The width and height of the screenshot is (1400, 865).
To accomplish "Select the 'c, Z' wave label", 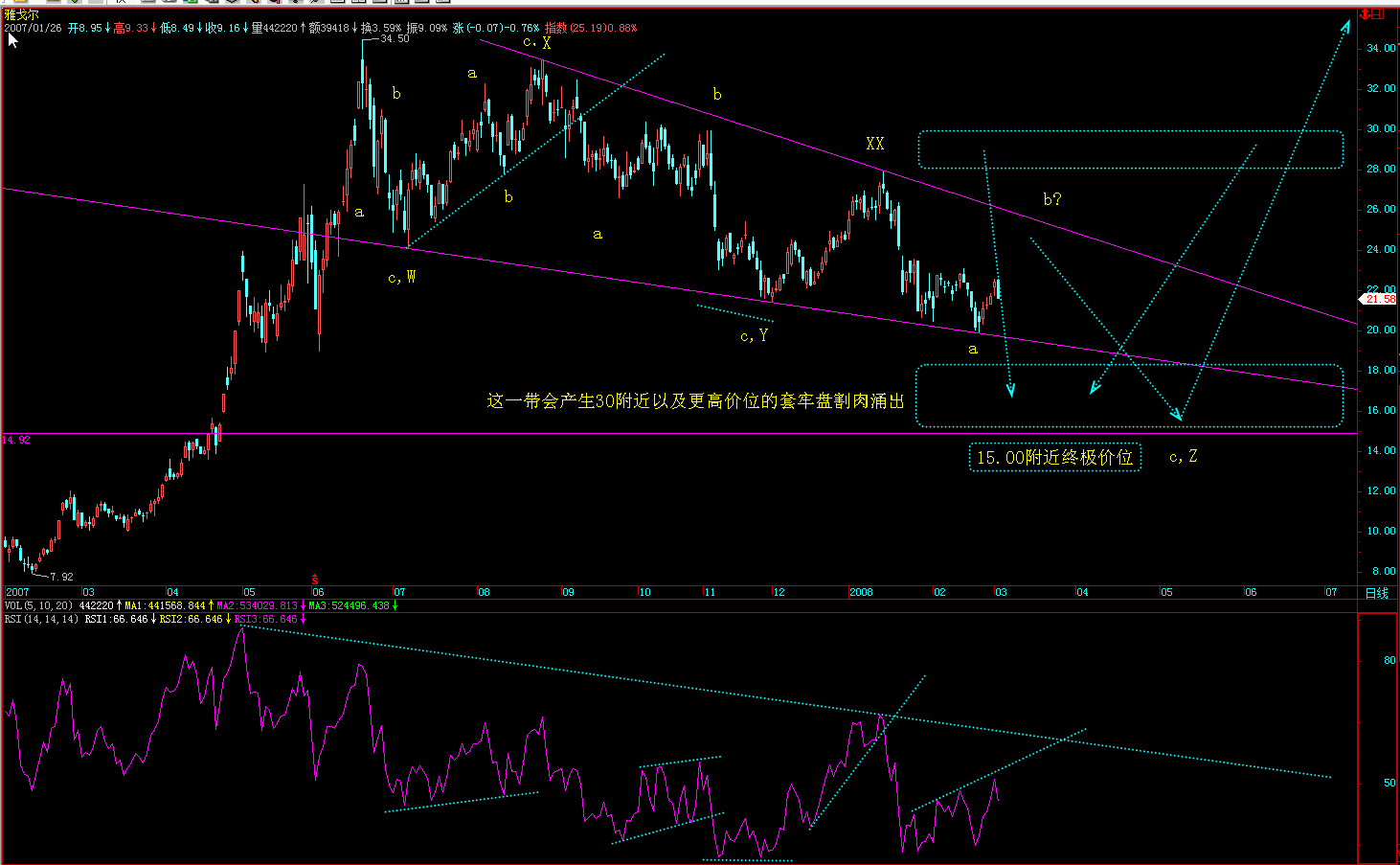I will [x=1184, y=457].
